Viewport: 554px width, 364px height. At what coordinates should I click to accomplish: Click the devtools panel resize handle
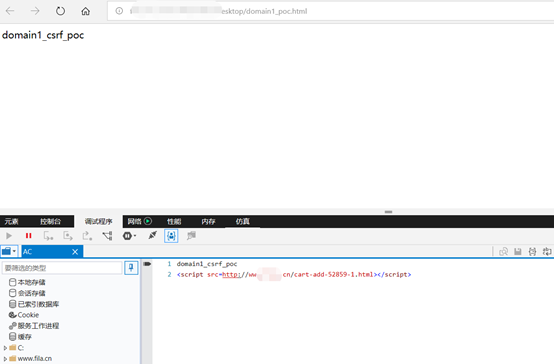coord(388,212)
